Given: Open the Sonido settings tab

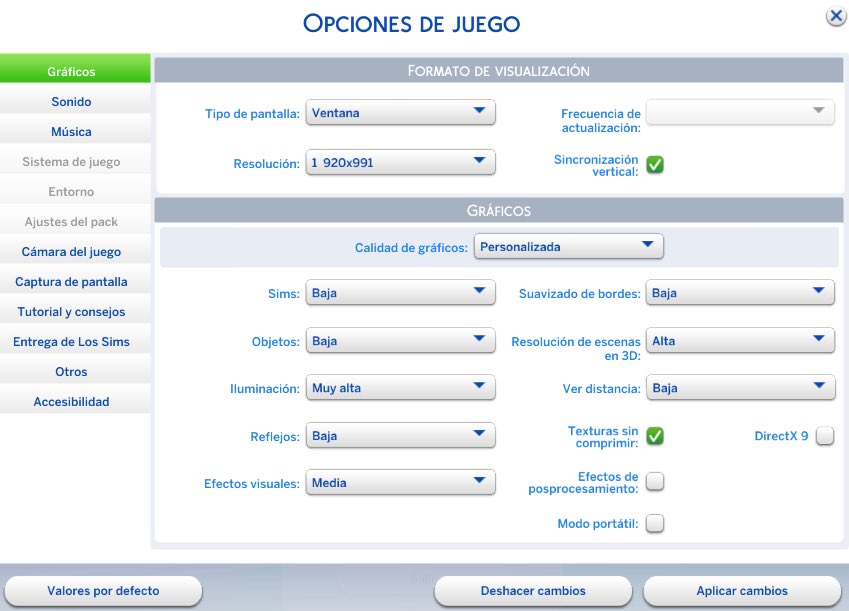Looking at the screenshot, I should (75, 101).
